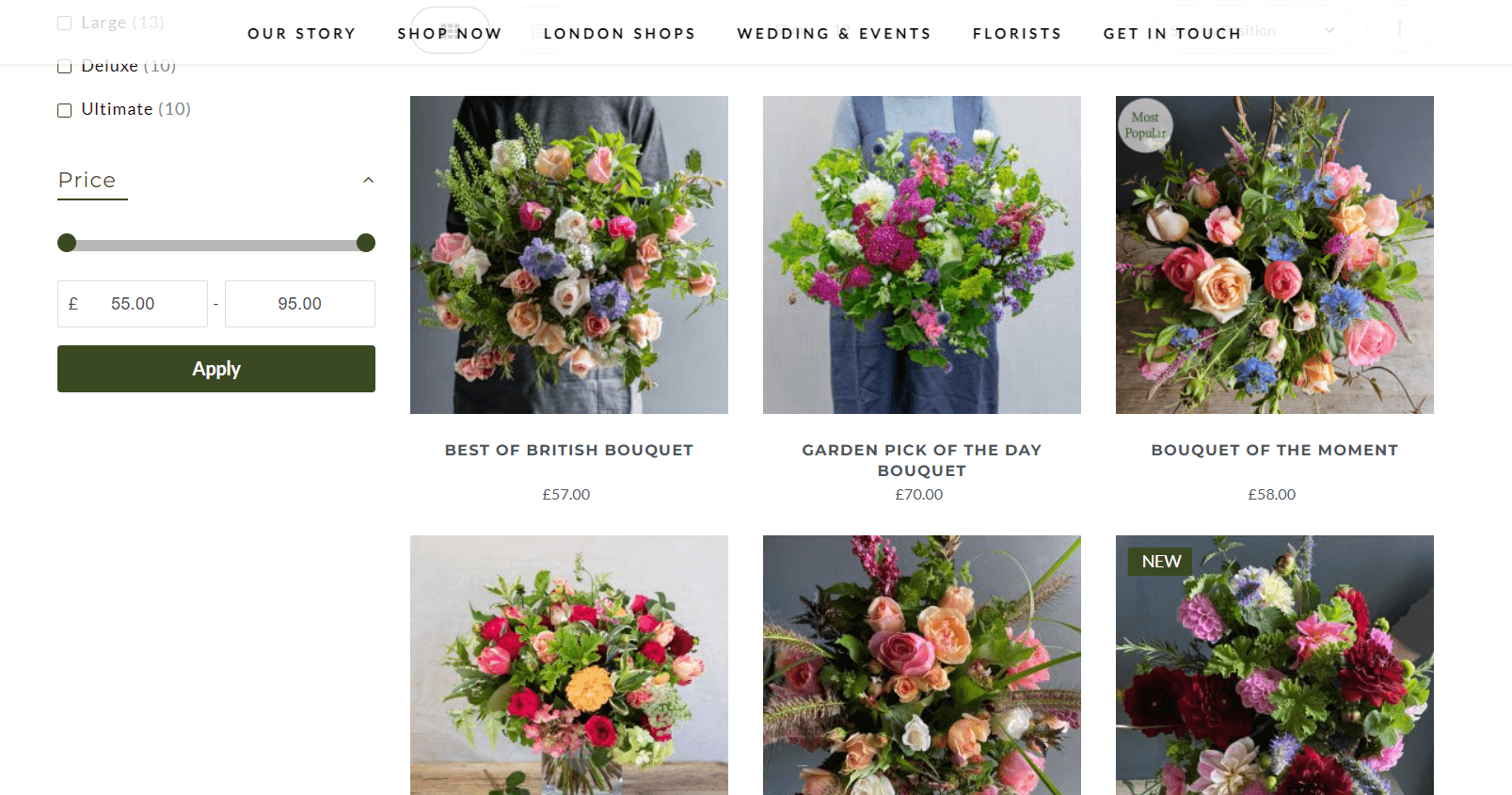Apply the price range filter
Image resolution: width=1512 pixels, height=795 pixels.
216,369
